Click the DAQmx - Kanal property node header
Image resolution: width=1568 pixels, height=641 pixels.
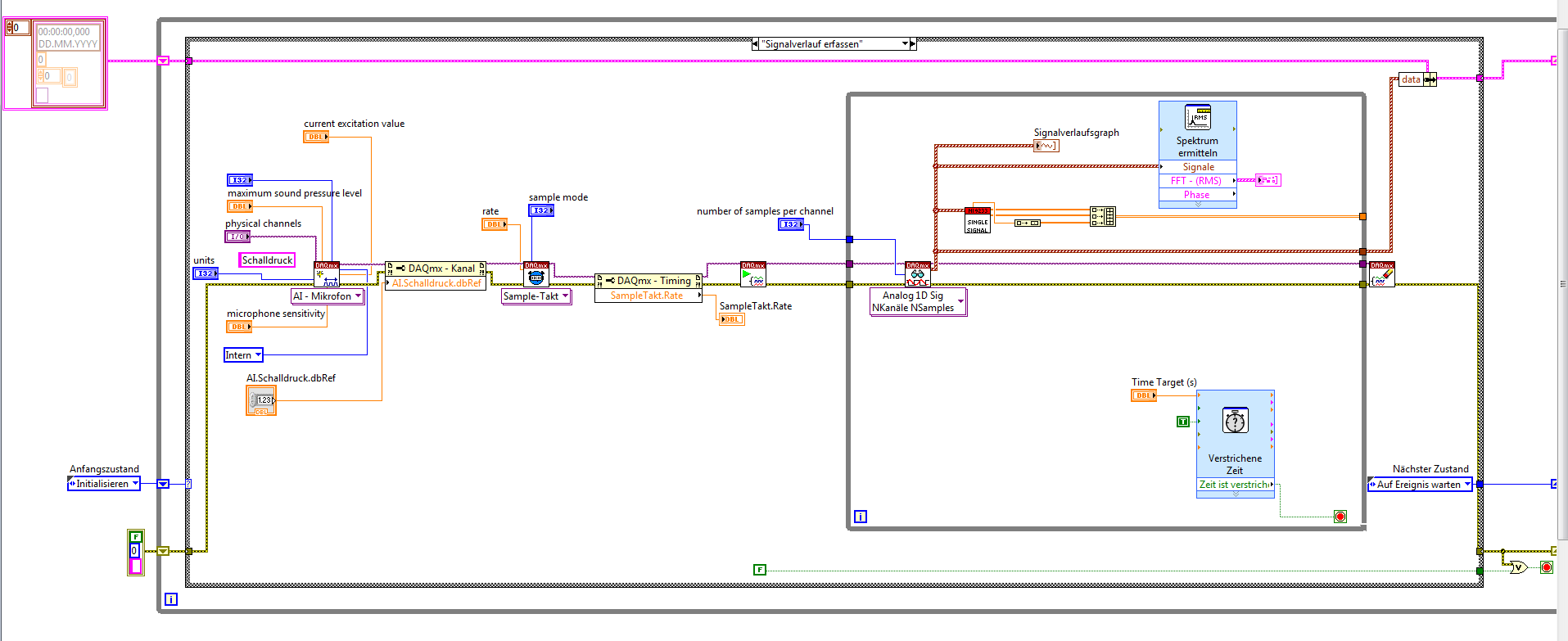tap(436, 269)
